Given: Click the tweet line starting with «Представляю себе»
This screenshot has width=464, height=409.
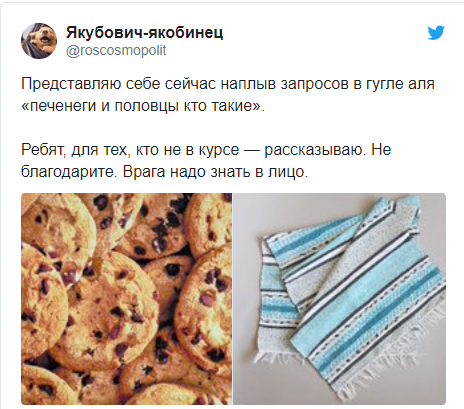Looking at the screenshot, I should (x=228, y=84).
